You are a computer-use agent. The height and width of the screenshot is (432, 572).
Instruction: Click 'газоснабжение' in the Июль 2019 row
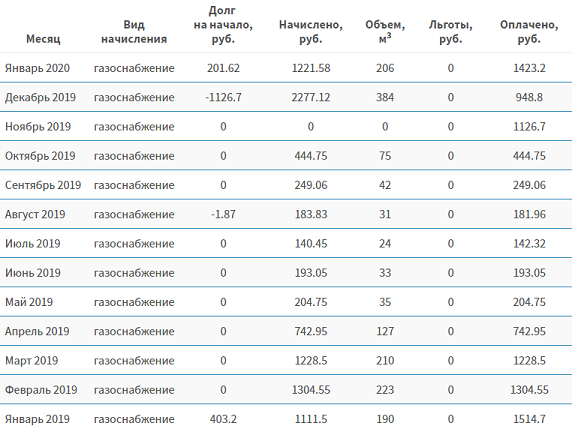(x=134, y=243)
